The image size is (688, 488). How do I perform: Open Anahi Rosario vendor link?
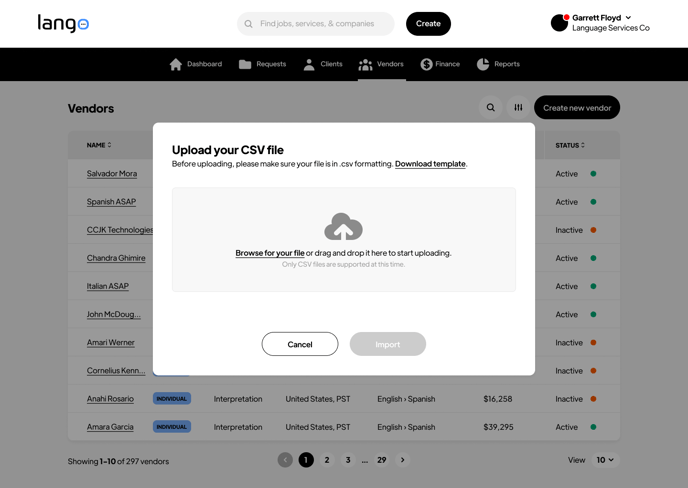(x=110, y=398)
